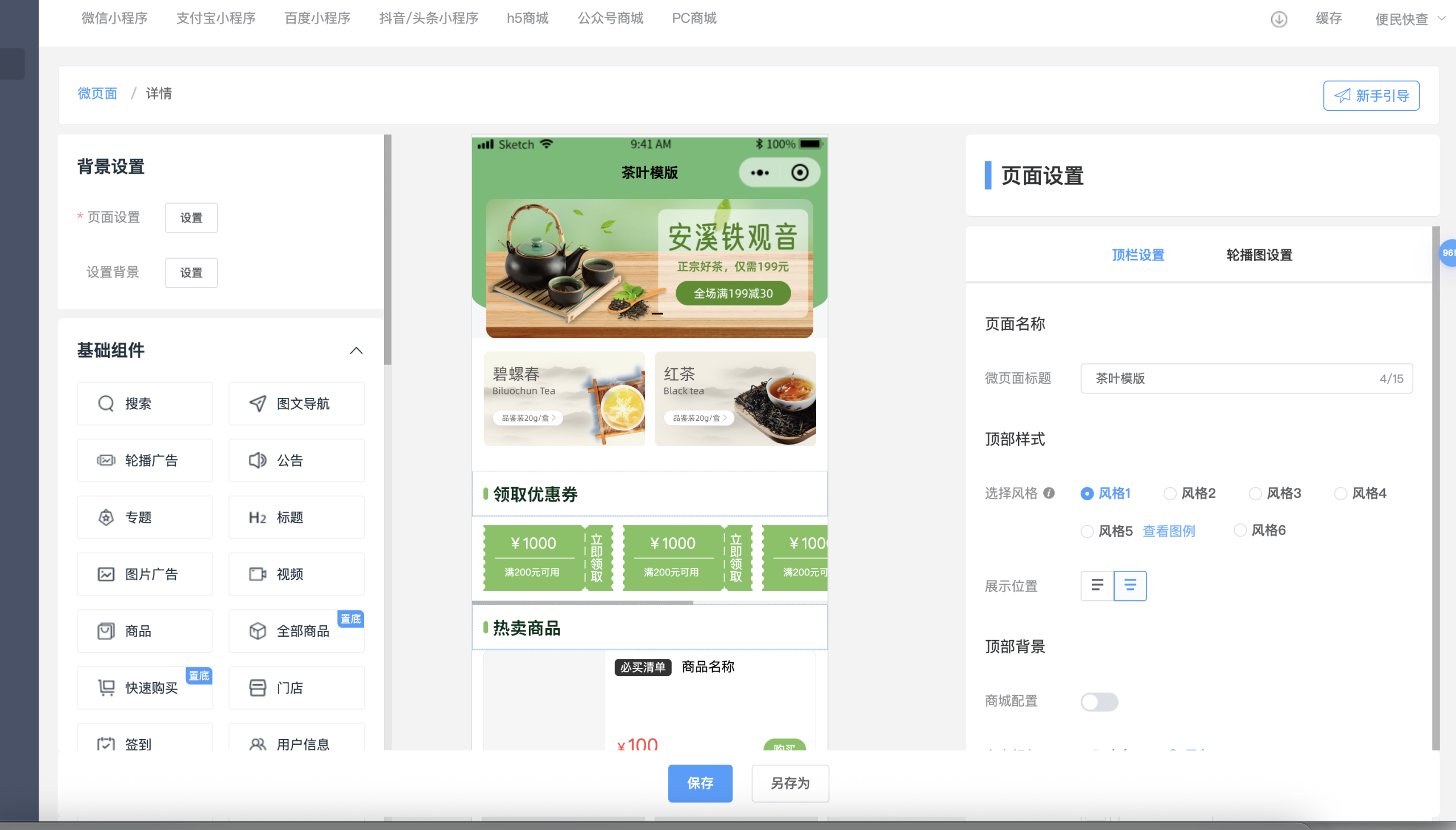
Task: Add the 门店 store component
Action: point(296,688)
